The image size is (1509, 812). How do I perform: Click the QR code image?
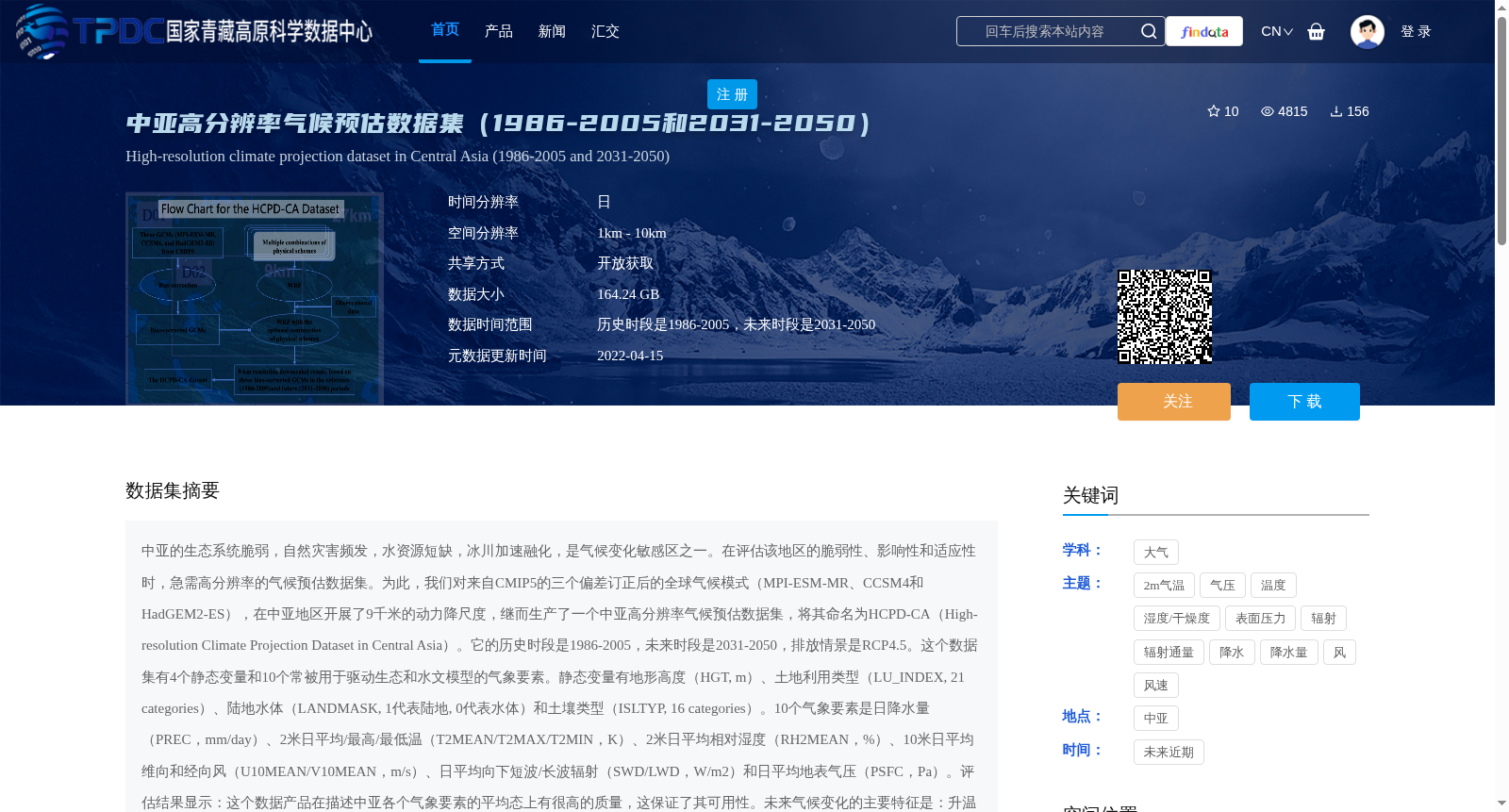(1165, 317)
